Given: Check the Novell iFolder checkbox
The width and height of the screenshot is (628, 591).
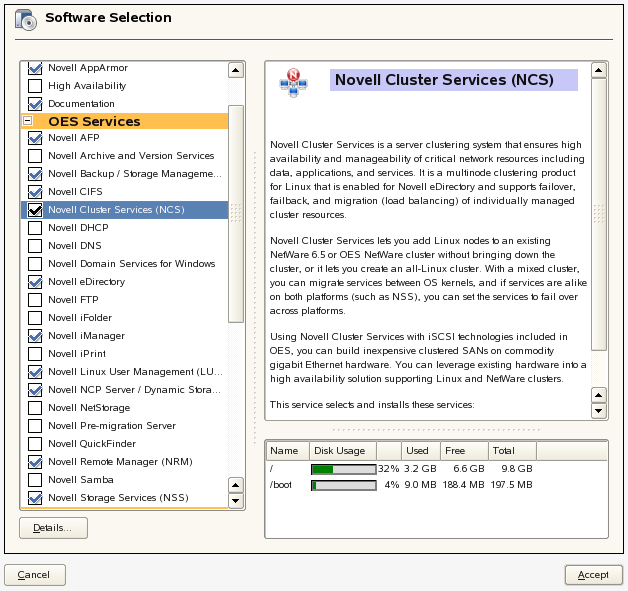Looking at the screenshot, I should 35,318.
